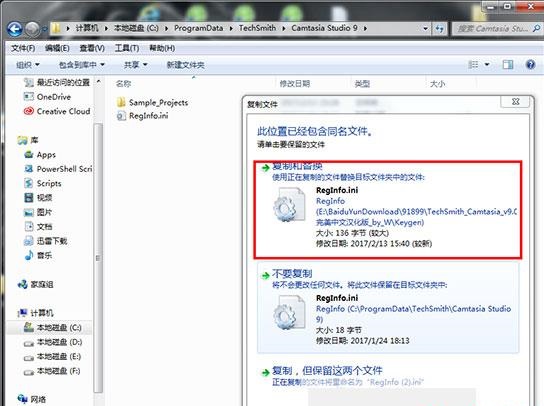This screenshot has width=544, height=406.
Task: Open Scripts library in the sidebar
Action: point(43,184)
